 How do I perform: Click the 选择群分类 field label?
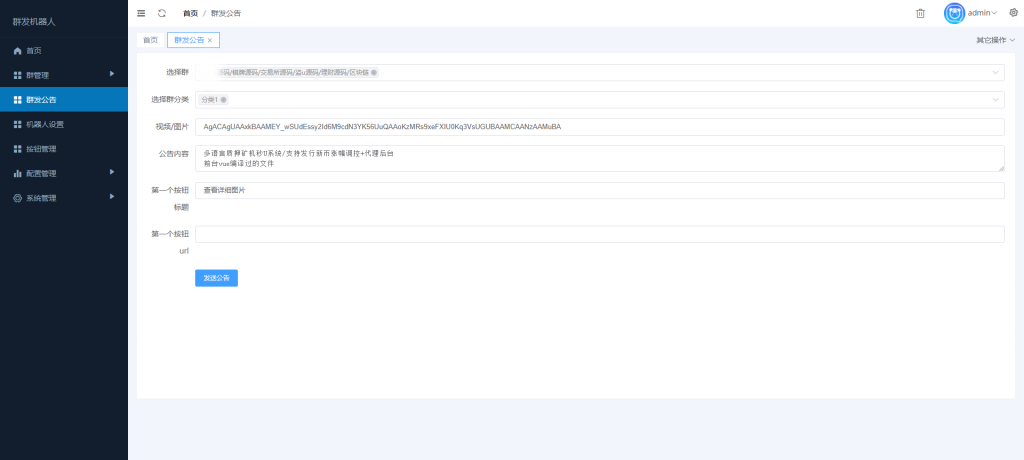170,99
